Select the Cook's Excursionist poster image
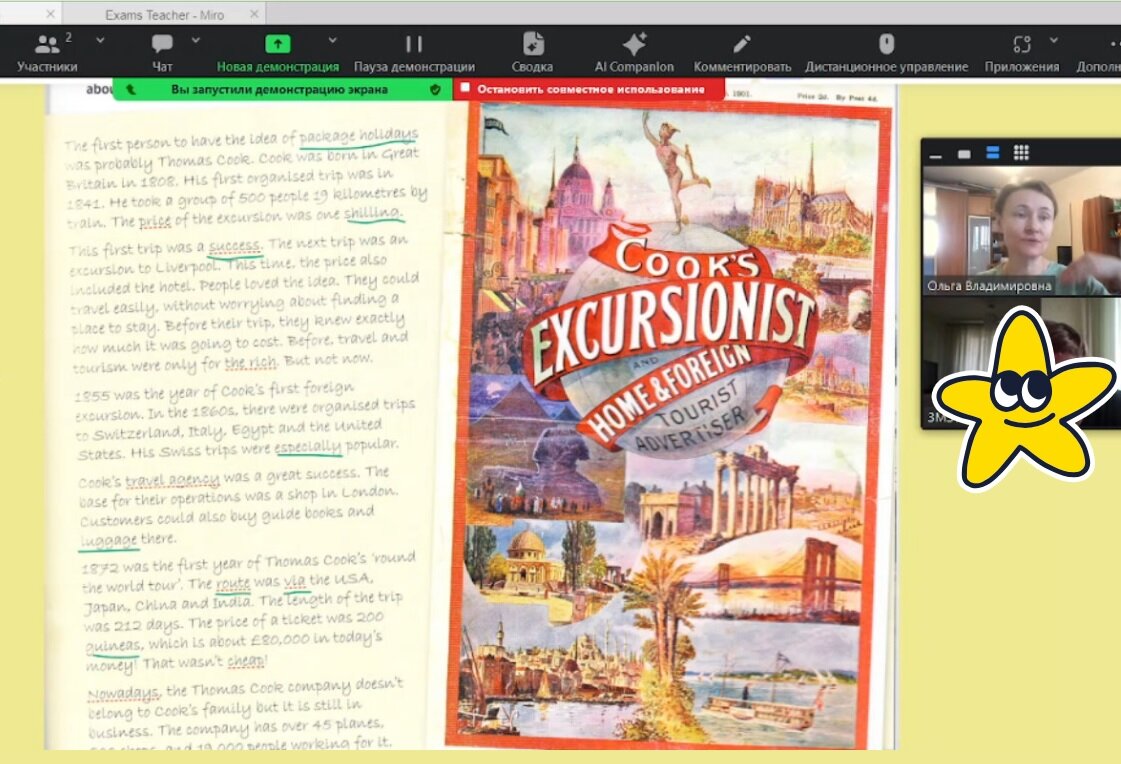1121x764 pixels. pyautogui.click(x=669, y=425)
